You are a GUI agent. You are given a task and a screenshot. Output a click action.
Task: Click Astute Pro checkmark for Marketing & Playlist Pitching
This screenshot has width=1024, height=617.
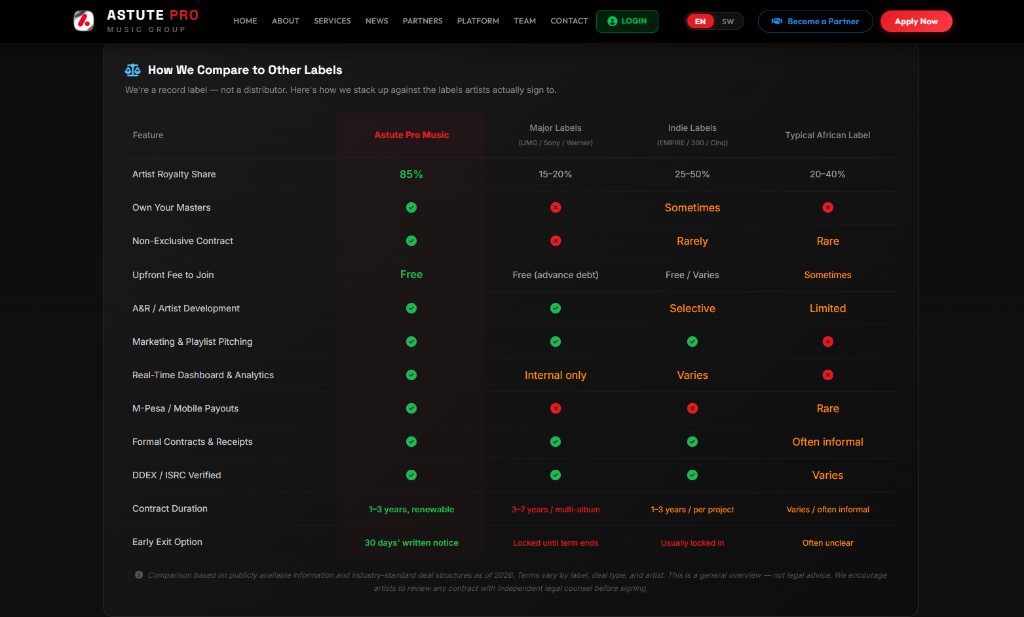point(411,341)
